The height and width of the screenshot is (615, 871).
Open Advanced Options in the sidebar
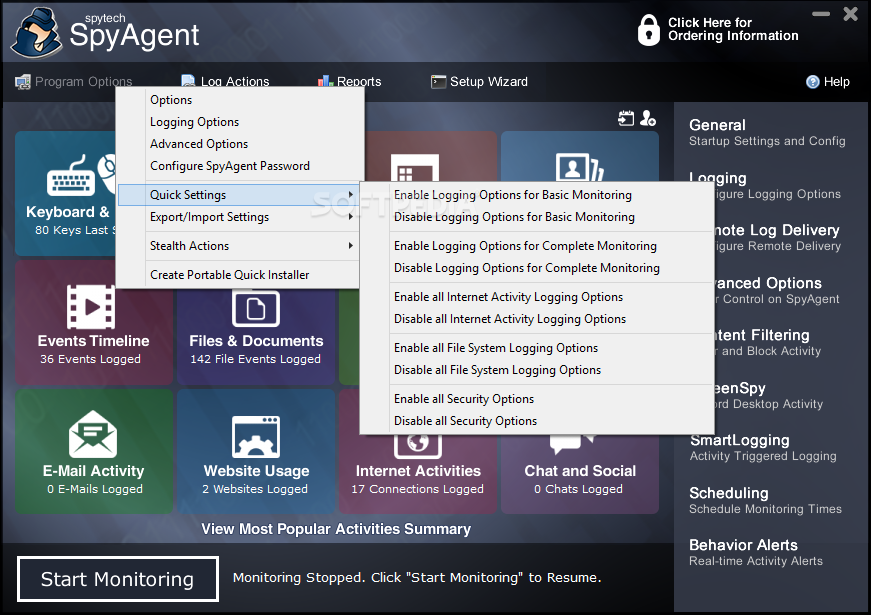click(x=777, y=291)
